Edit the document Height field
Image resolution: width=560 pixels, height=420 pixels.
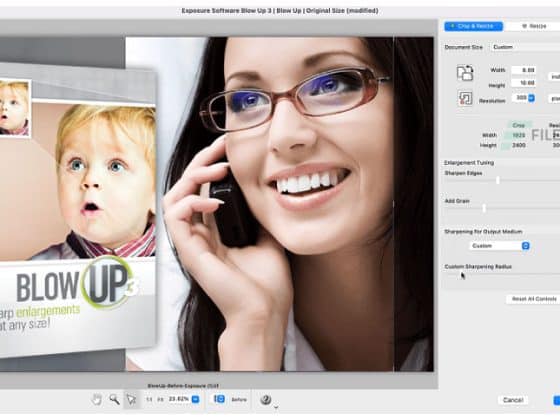(x=524, y=82)
